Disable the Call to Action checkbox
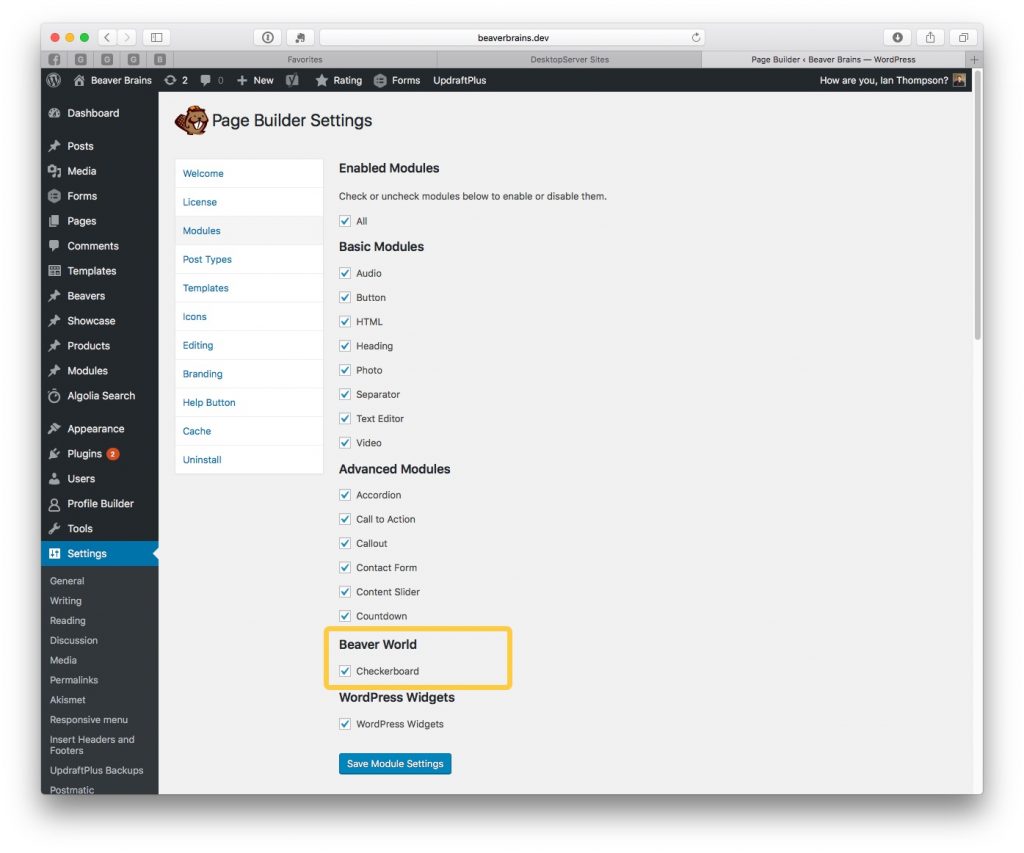Image resolution: width=1024 pixels, height=853 pixels. pyautogui.click(x=345, y=519)
